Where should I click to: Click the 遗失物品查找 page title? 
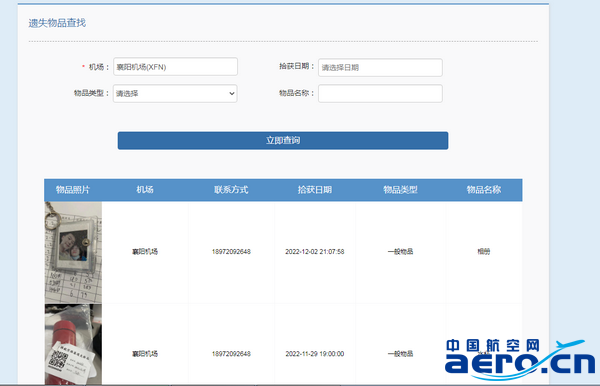click(57, 23)
